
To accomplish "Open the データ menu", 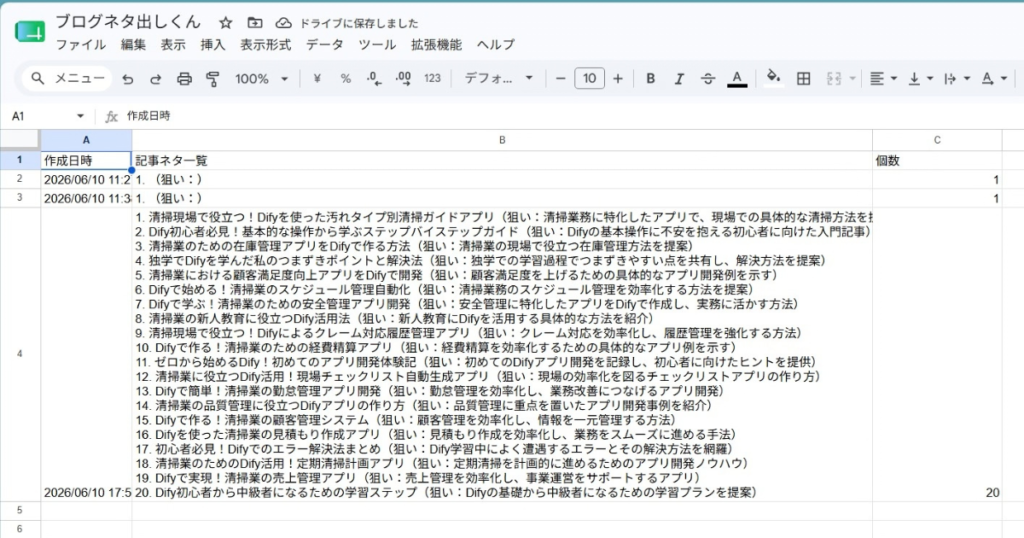I will tap(325, 44).
